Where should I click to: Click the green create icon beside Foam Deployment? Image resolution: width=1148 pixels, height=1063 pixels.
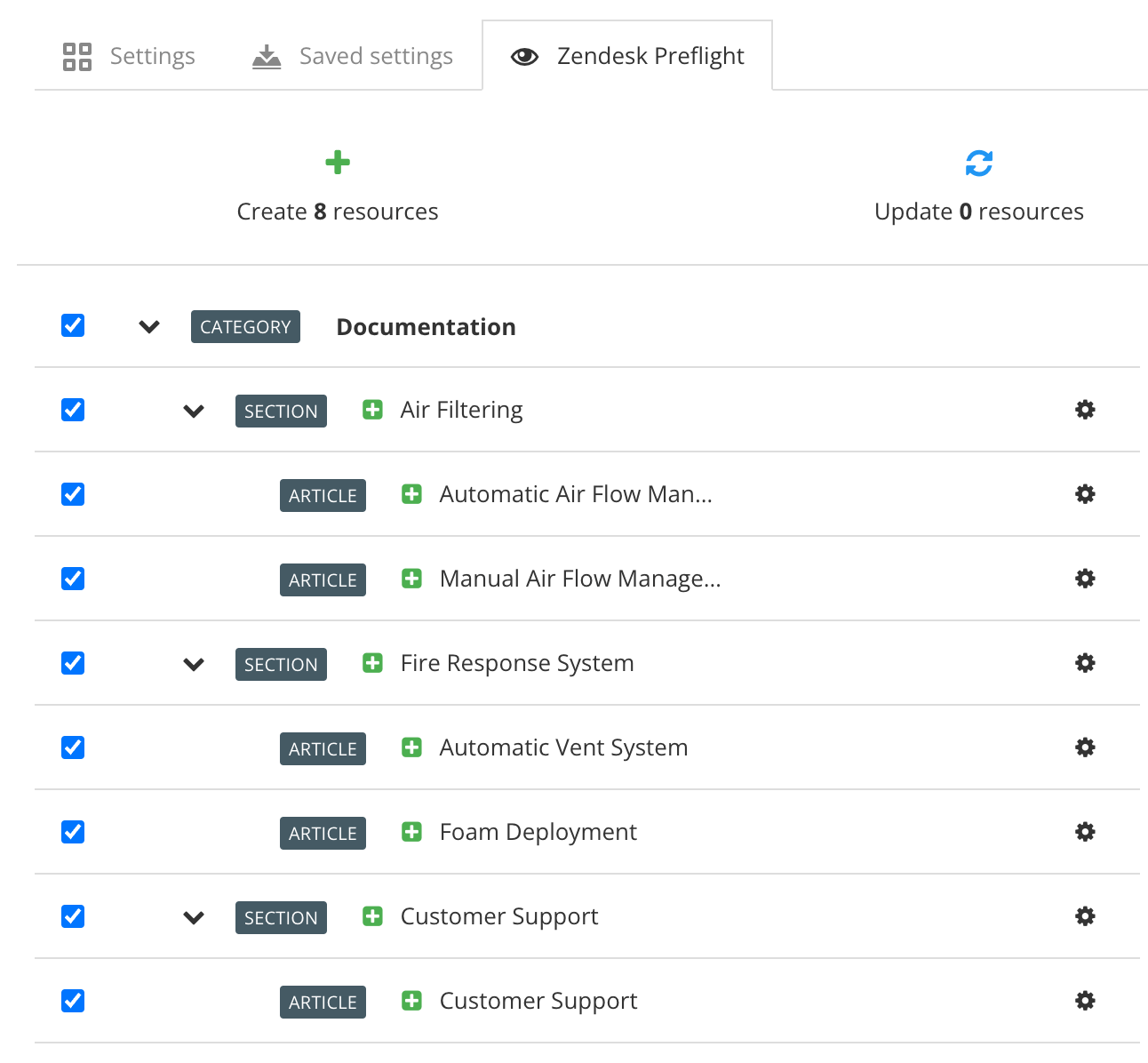pos(411,832)
